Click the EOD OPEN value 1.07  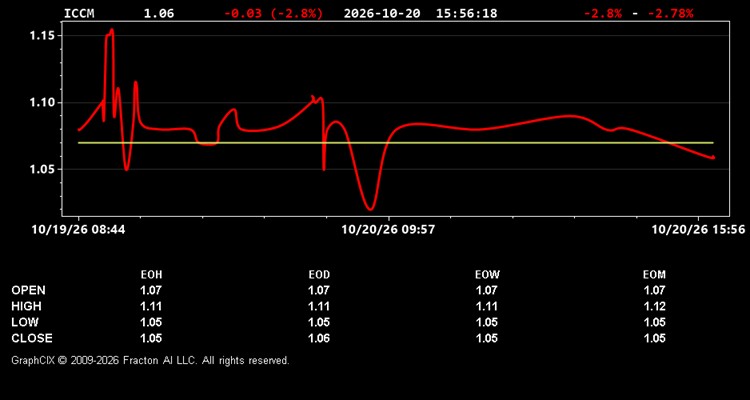pyautogui.click(x=319, y=290)
